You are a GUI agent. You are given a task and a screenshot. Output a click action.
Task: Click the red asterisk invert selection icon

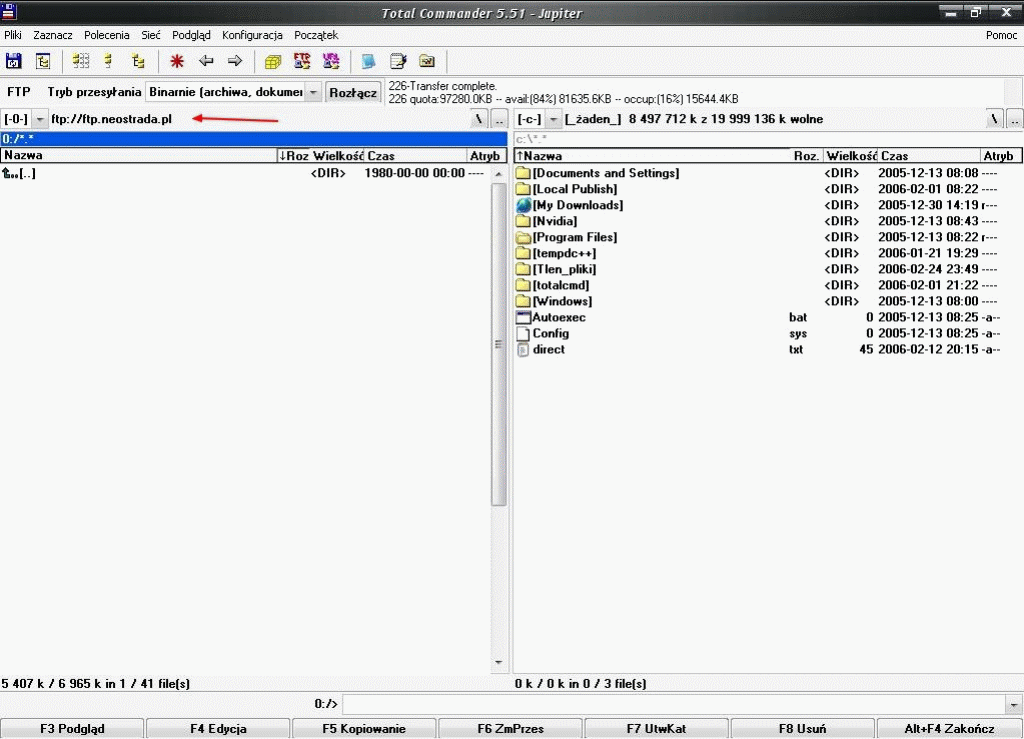pyautogui.click(x=177, y=61)
